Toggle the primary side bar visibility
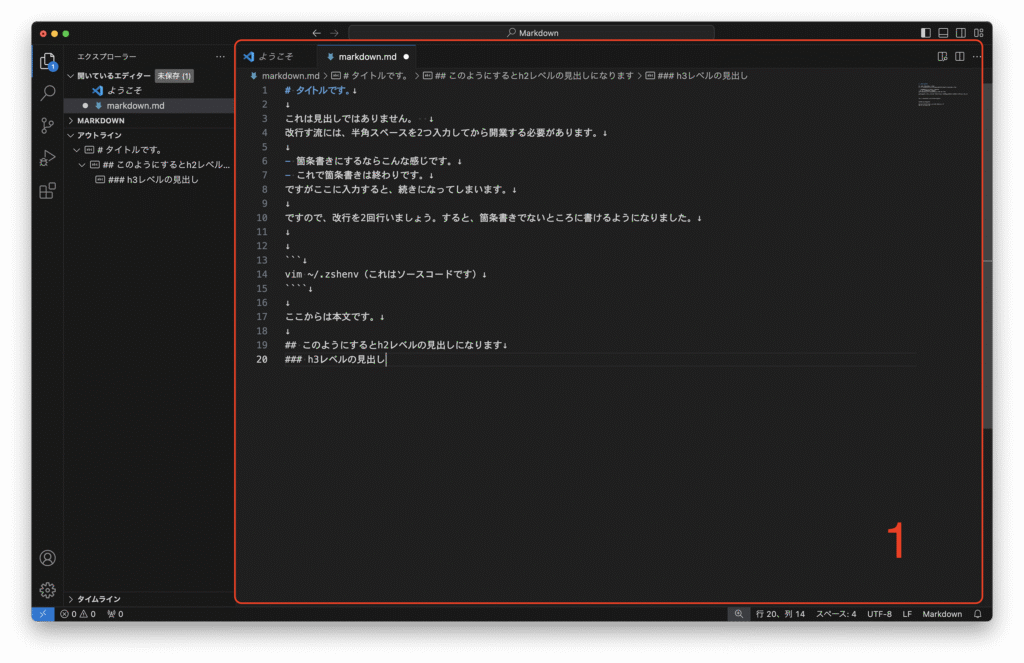This screenshot has width=1024, height=663. coord(925,33)
